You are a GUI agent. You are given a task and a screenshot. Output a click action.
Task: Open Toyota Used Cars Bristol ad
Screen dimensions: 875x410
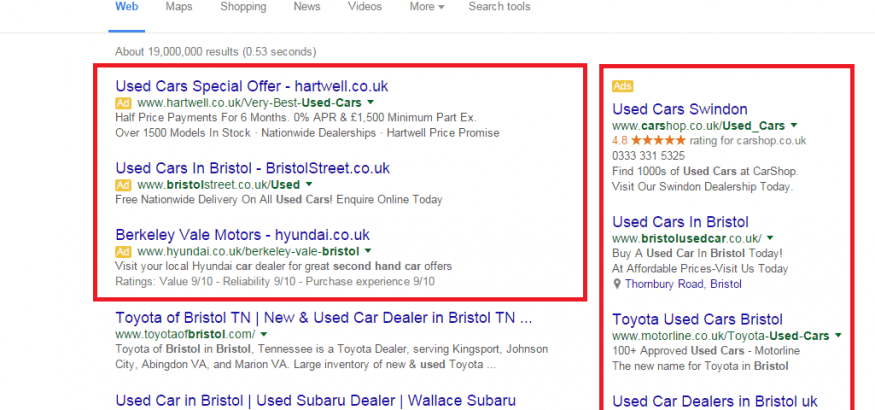698,319
